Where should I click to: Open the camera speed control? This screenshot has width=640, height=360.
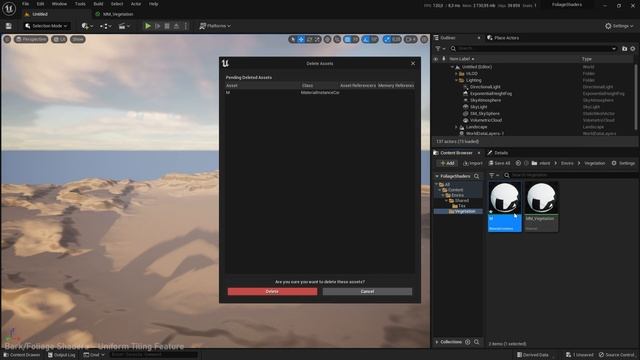[x=411, y=39]
